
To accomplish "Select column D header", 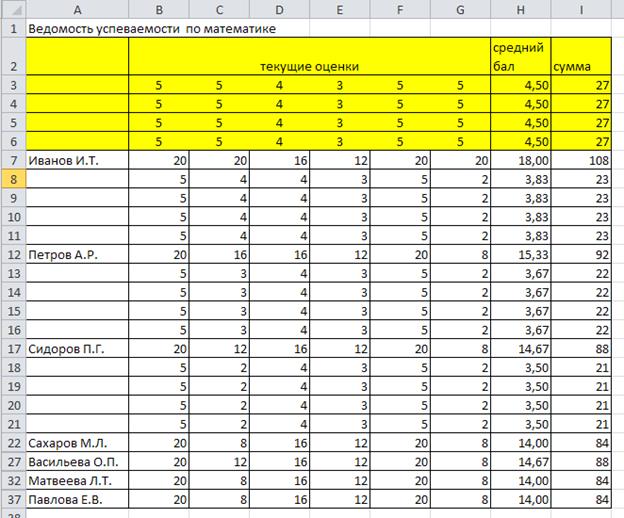I will 279,10.
